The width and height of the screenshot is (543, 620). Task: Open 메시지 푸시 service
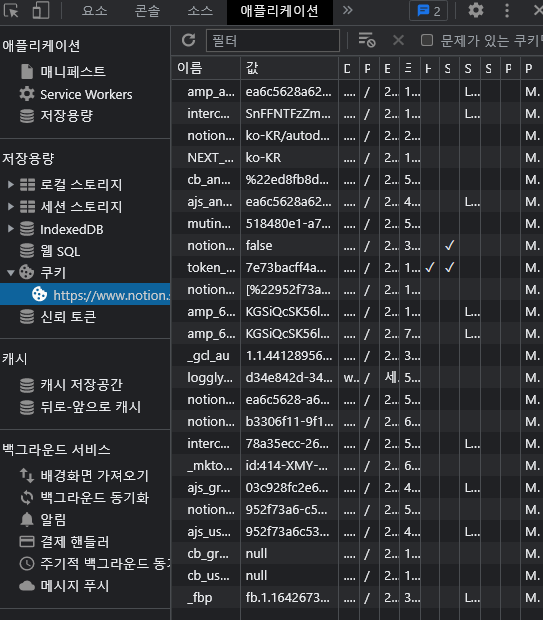tap(75, 586)
